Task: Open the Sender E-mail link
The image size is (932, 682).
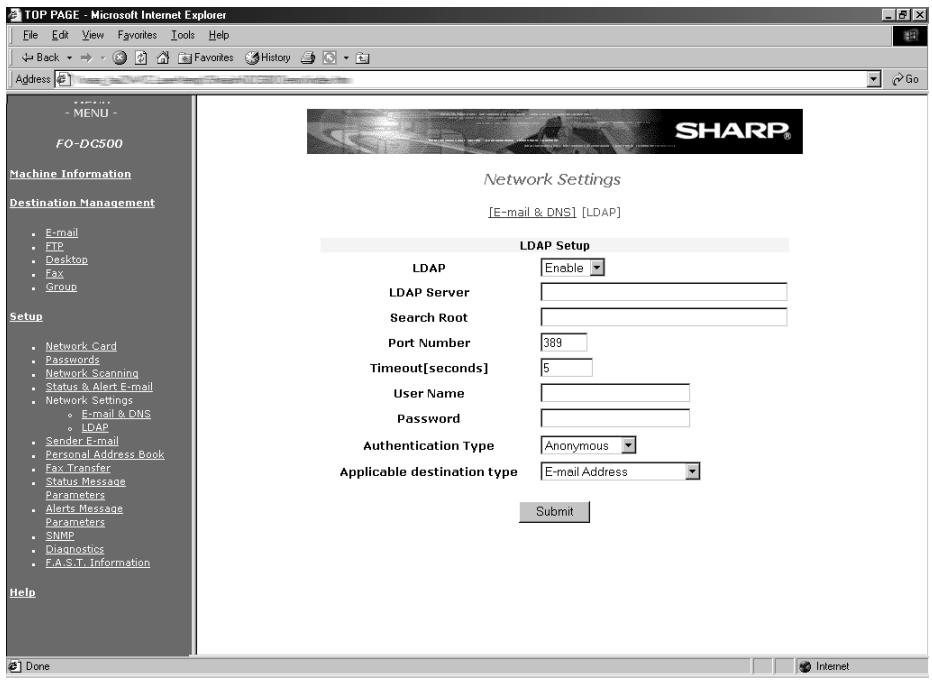Action: click(x=82, y=441)
